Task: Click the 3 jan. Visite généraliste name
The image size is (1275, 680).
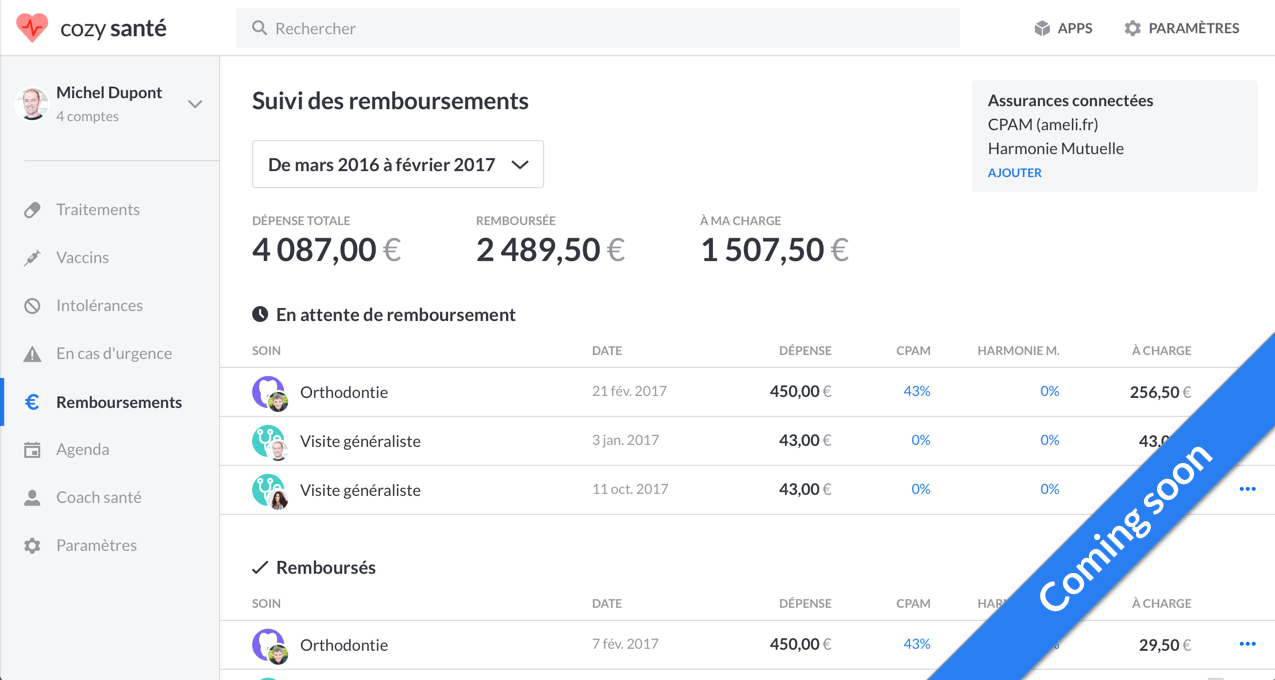Action: point(360,441)
